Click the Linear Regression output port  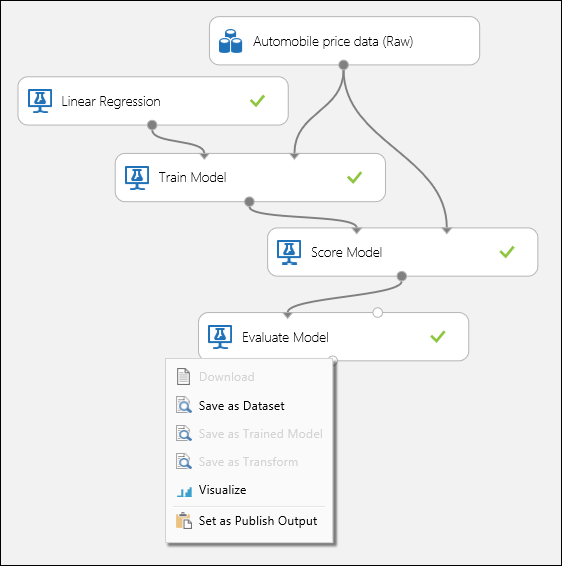point(152,125)
